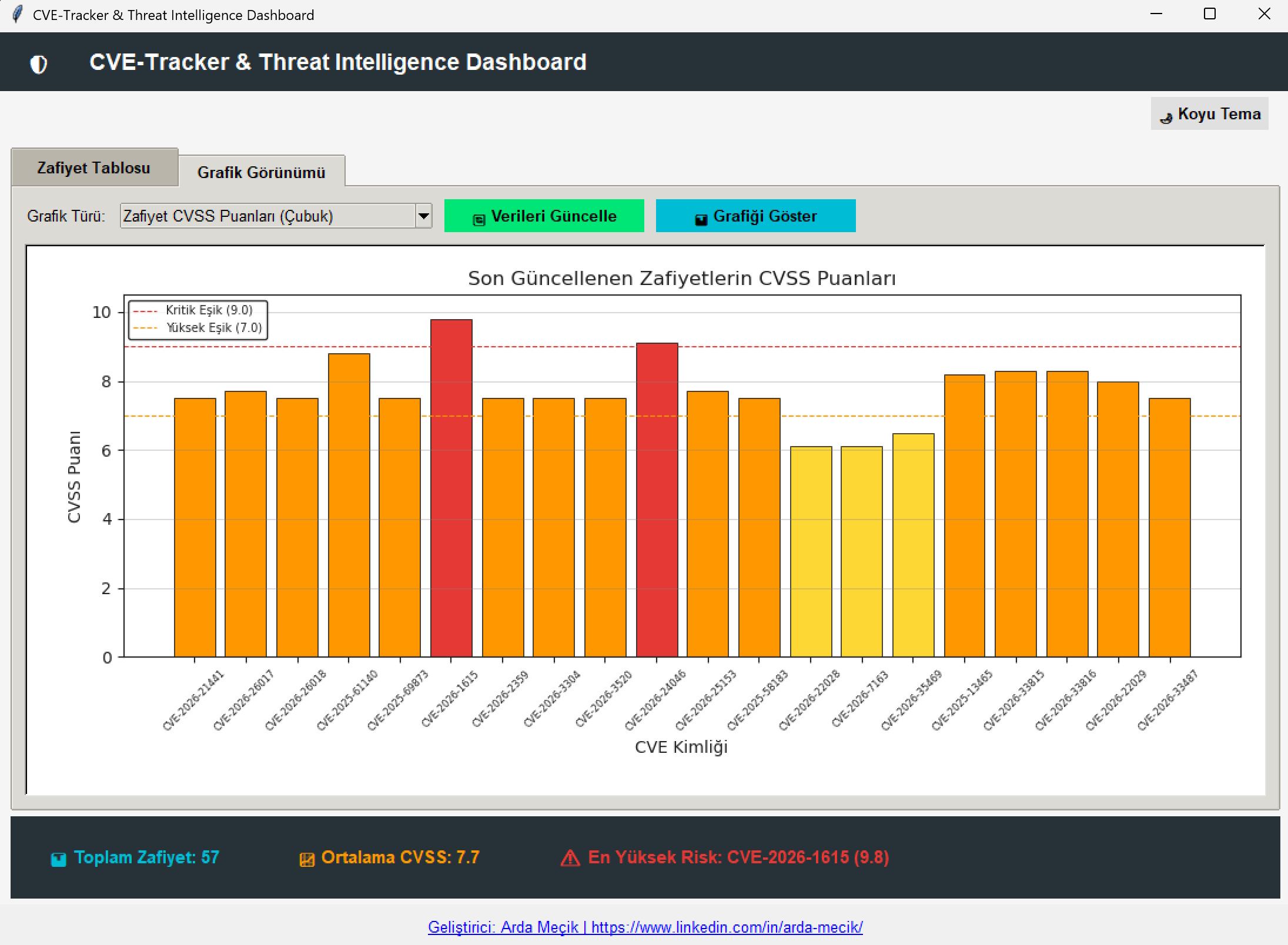Click the red CVE-2026-1615 bar

pos(451,488)
